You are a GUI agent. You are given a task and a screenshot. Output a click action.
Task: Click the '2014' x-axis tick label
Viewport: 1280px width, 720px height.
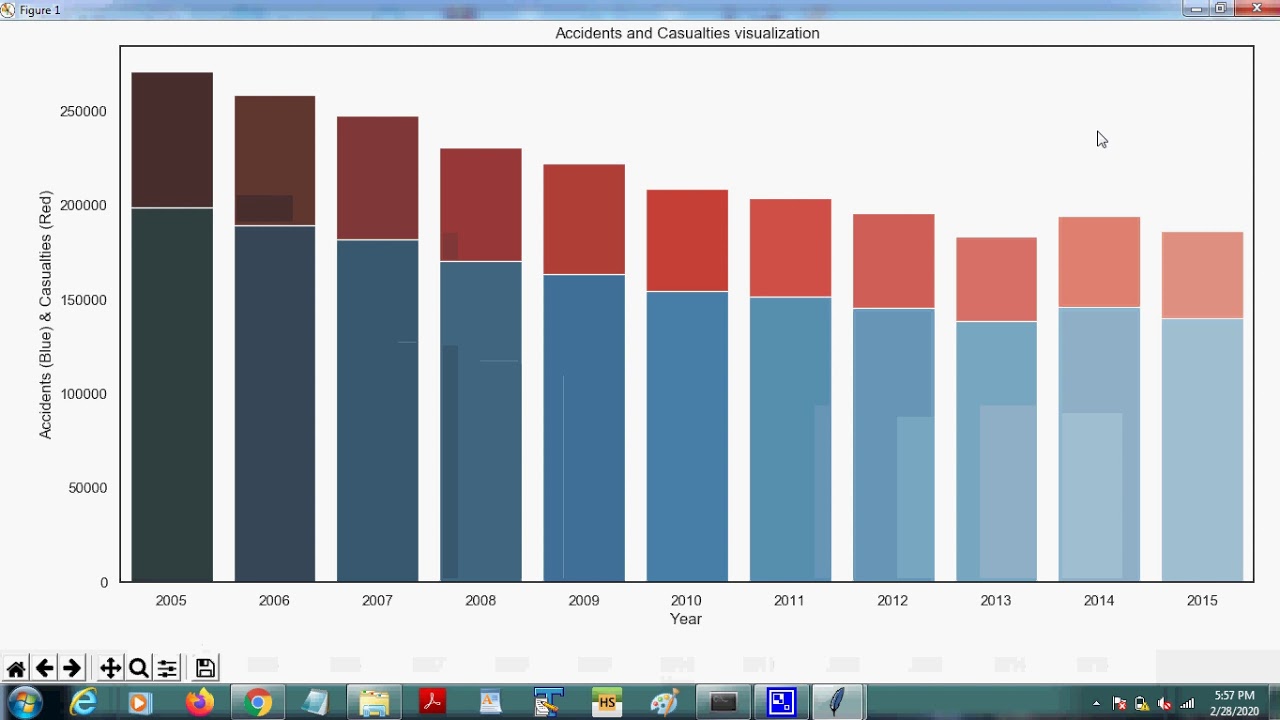(1099, 601)
